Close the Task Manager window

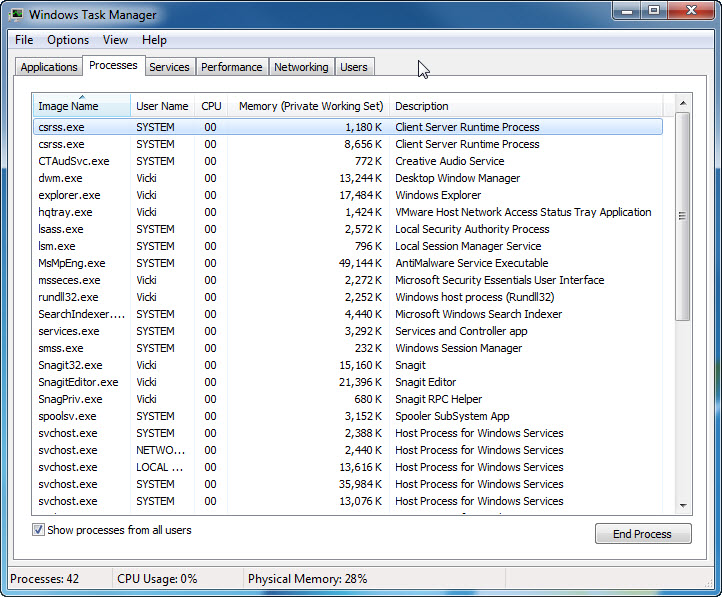click(691, 11)
